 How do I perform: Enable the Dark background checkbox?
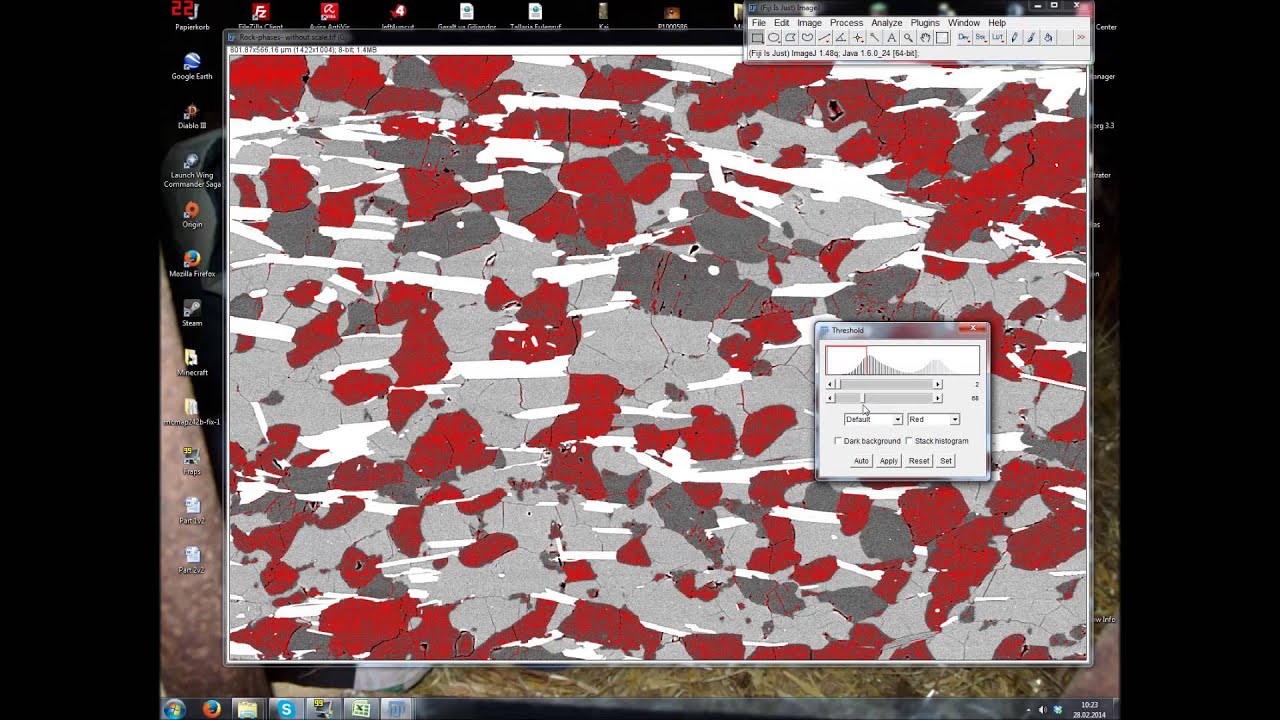838,441
